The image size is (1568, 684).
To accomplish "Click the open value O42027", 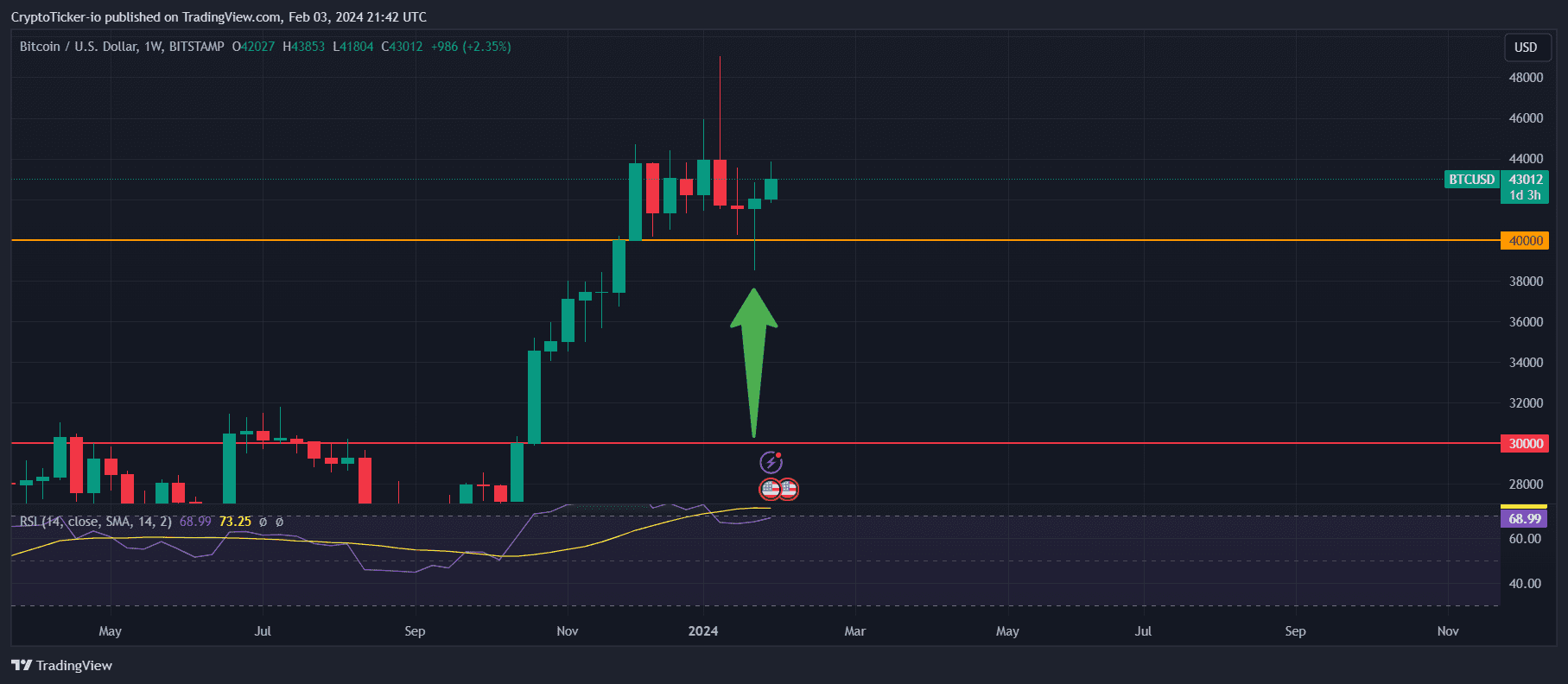I will tap(253, 47).
